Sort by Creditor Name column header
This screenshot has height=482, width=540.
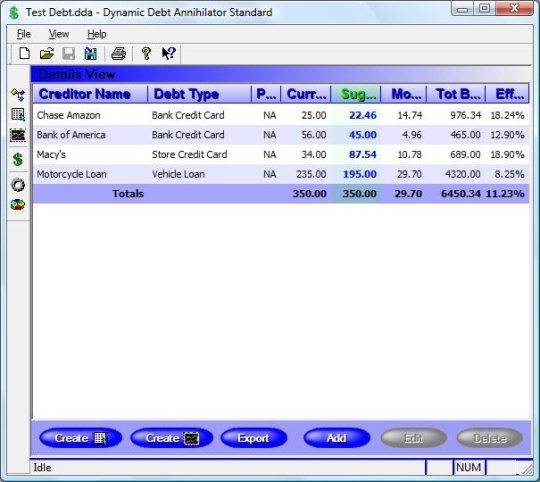(91, 94)
